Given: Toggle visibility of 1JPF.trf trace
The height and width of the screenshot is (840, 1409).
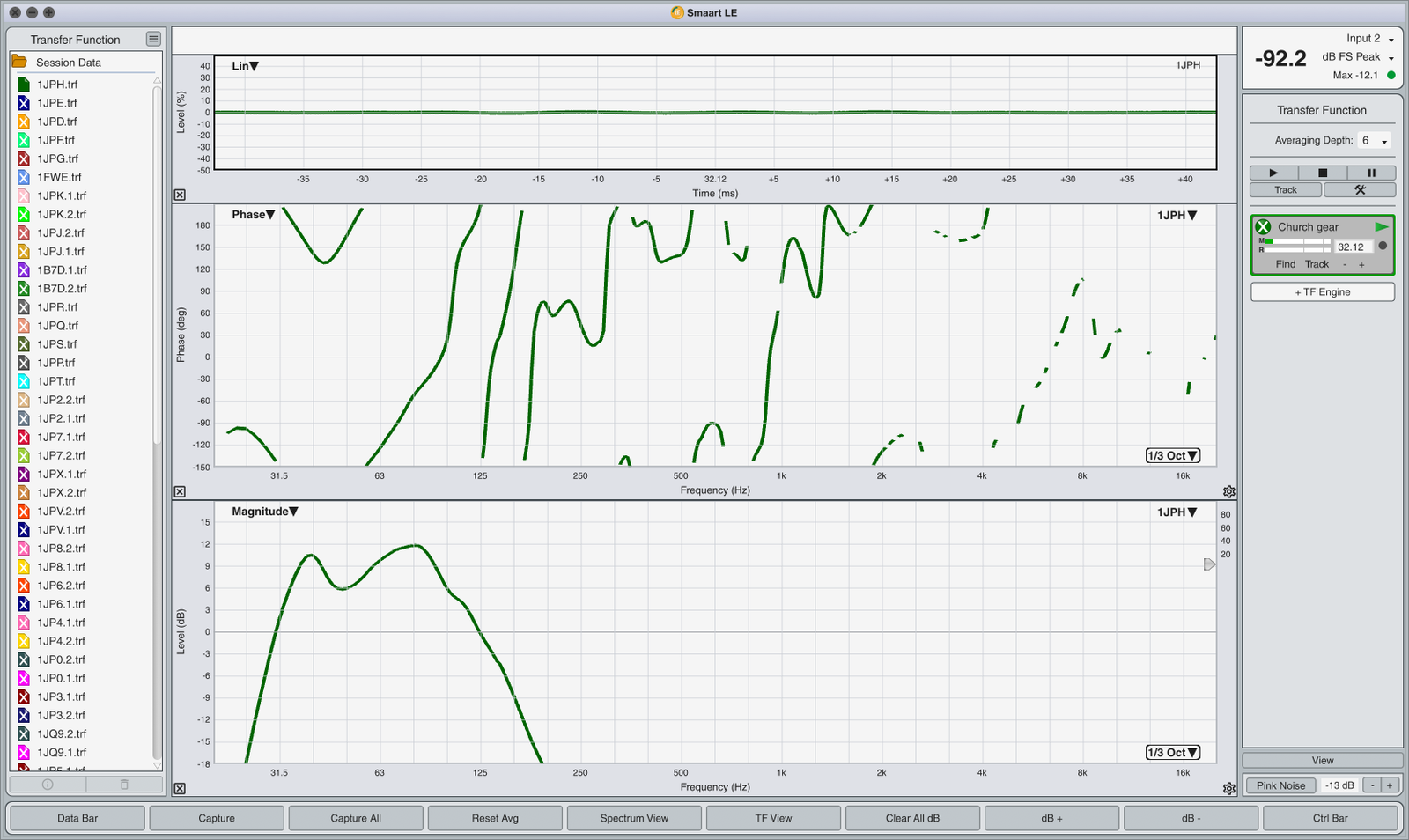Looking at the screenshot, I should (x=24, y=140).
